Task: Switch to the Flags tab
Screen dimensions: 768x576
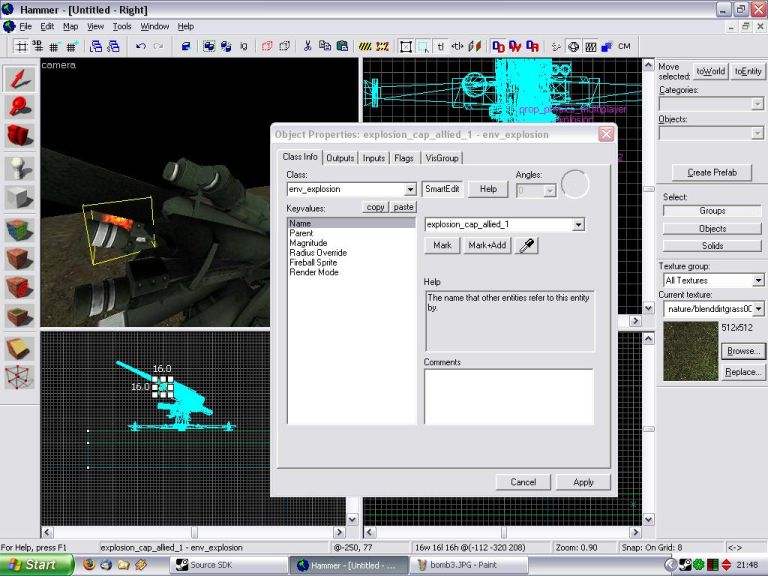Action: point(404,158)
